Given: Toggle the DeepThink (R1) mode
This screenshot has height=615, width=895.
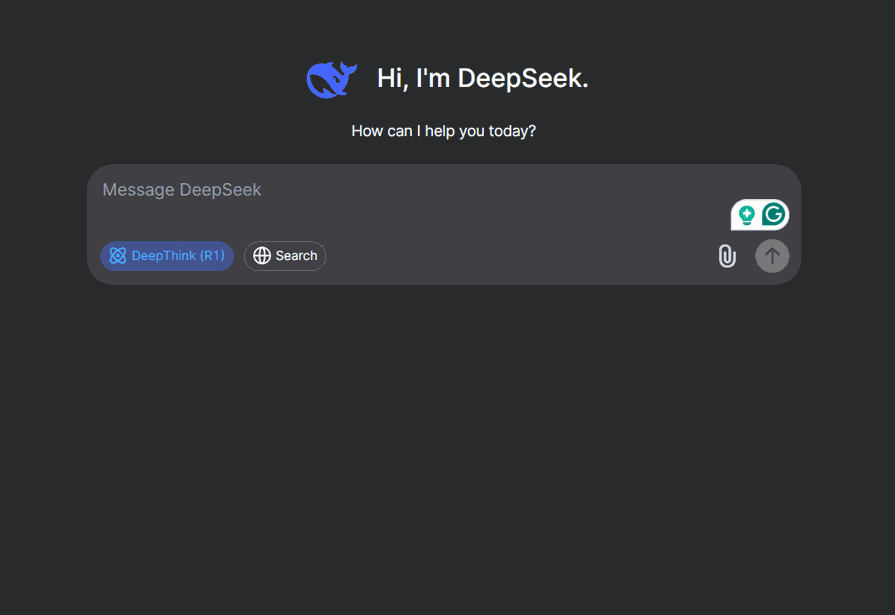Looking at the screenshot, I should pyautogui.click(x=167, y=256).
